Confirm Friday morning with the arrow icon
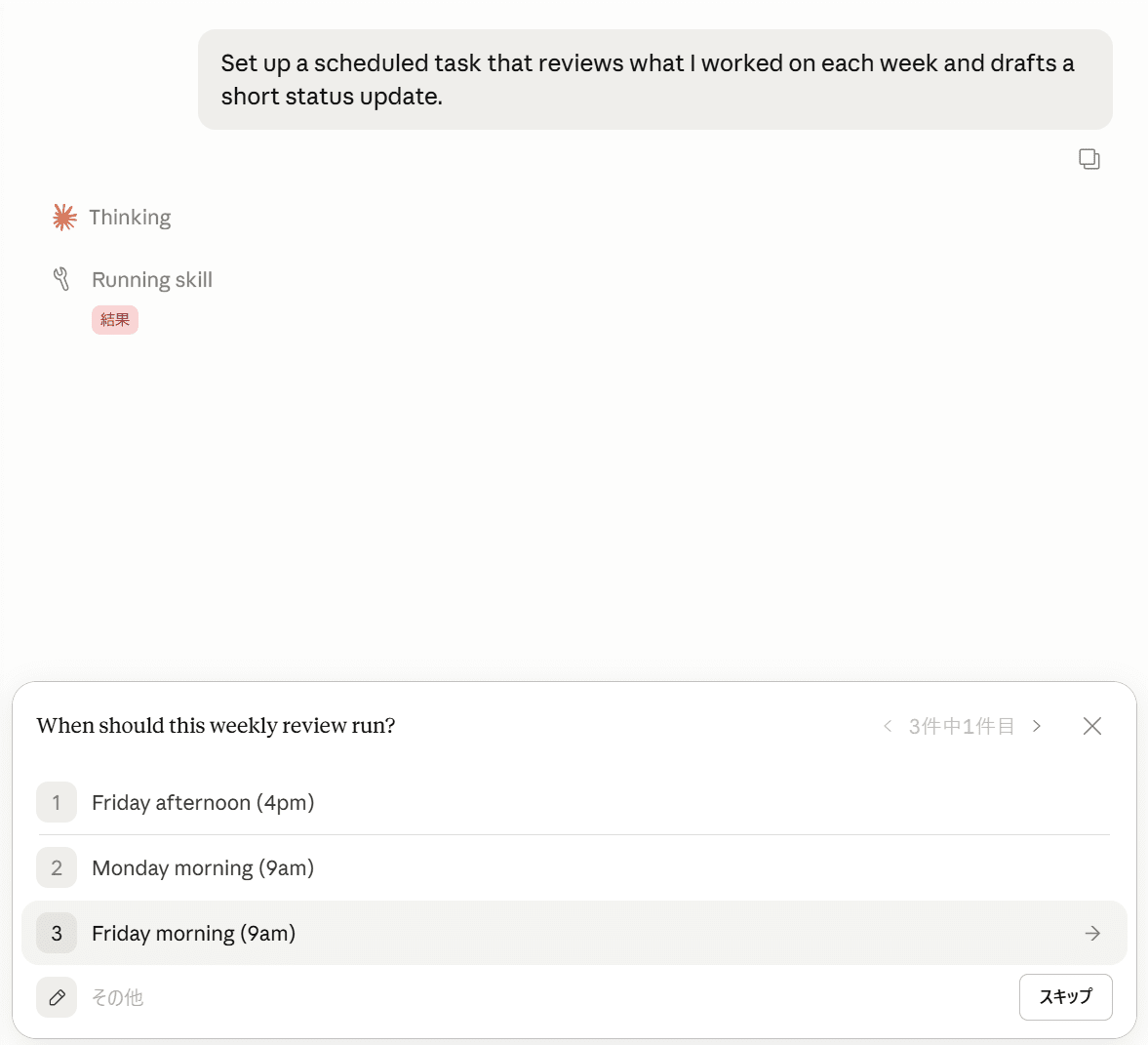Viewport: 1148px width, 1045px height. pyautogui.click(x=1092, y=933)
